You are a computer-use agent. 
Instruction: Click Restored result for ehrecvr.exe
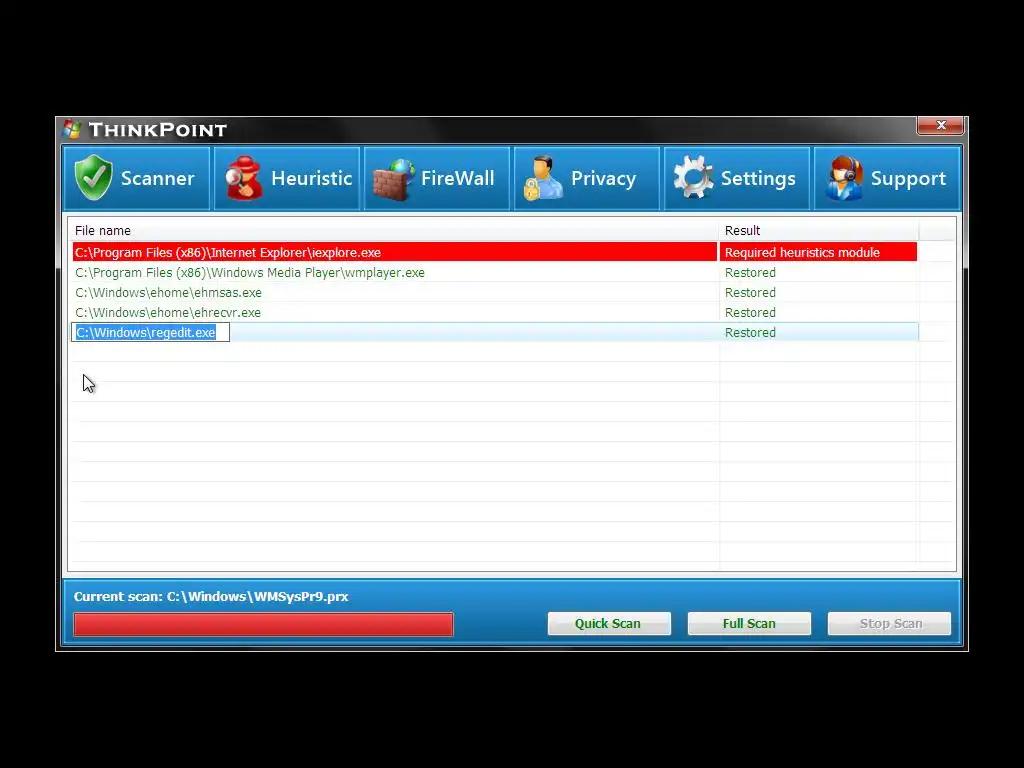point(750,312)
